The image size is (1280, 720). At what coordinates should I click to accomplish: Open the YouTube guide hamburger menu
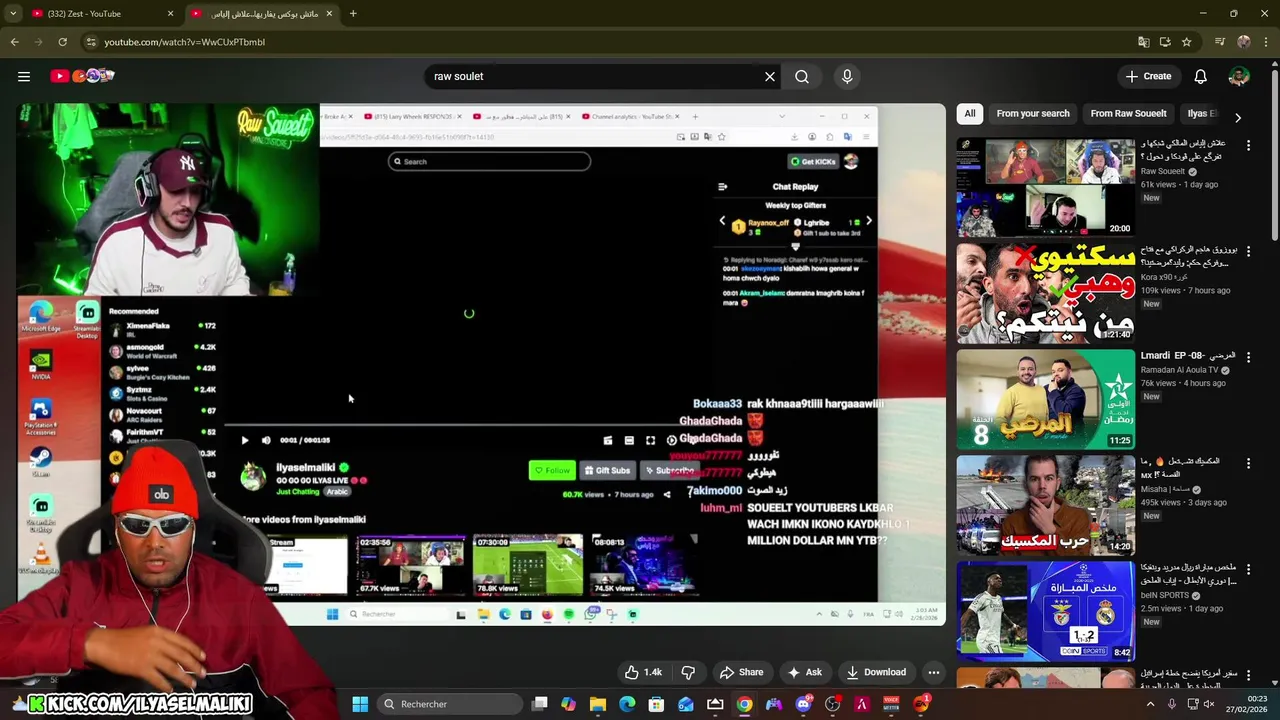tap(24, 76)
